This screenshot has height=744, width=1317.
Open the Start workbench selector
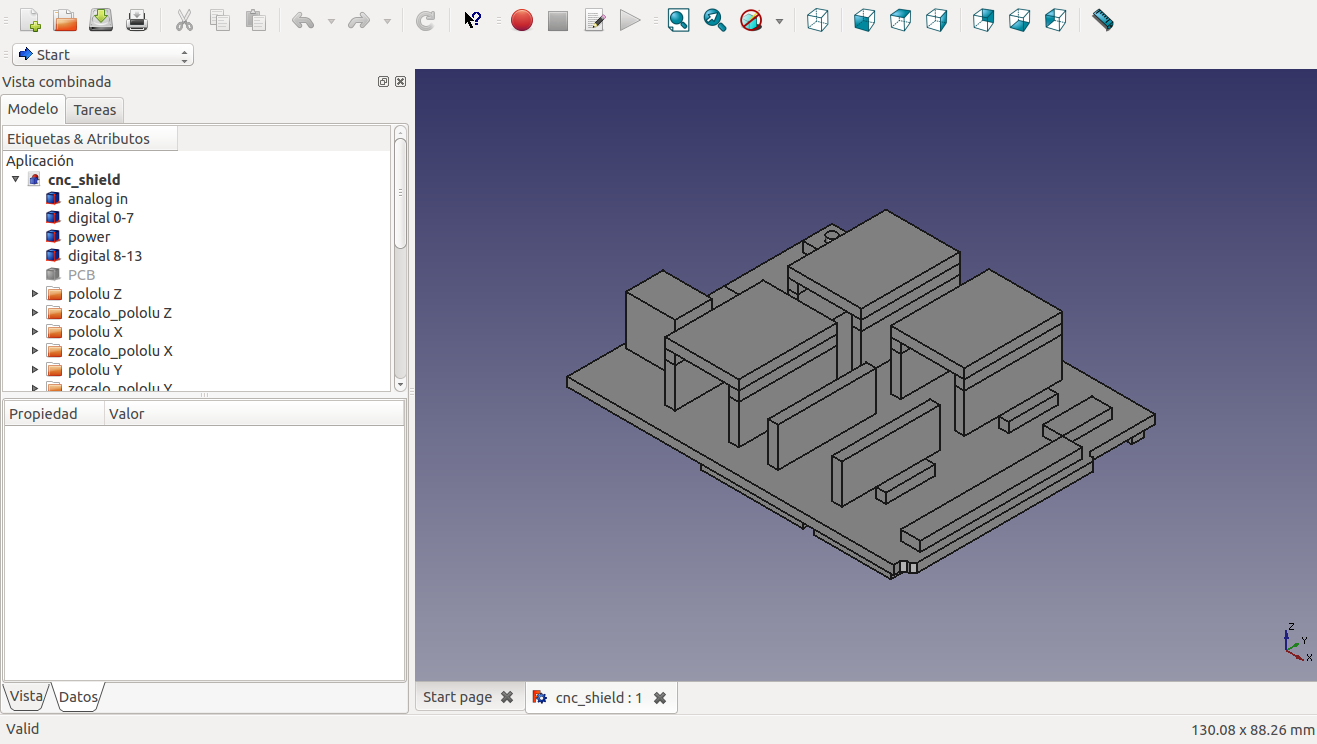tap(103, 55)
